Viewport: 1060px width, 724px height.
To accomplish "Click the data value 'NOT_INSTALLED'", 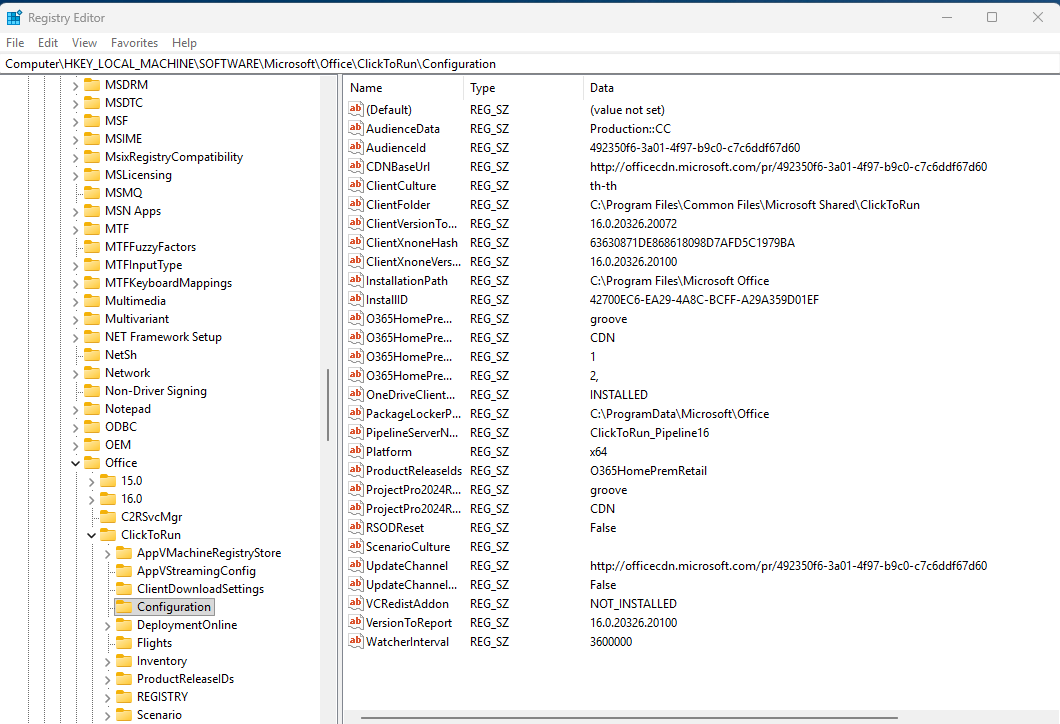I will 633,604.
